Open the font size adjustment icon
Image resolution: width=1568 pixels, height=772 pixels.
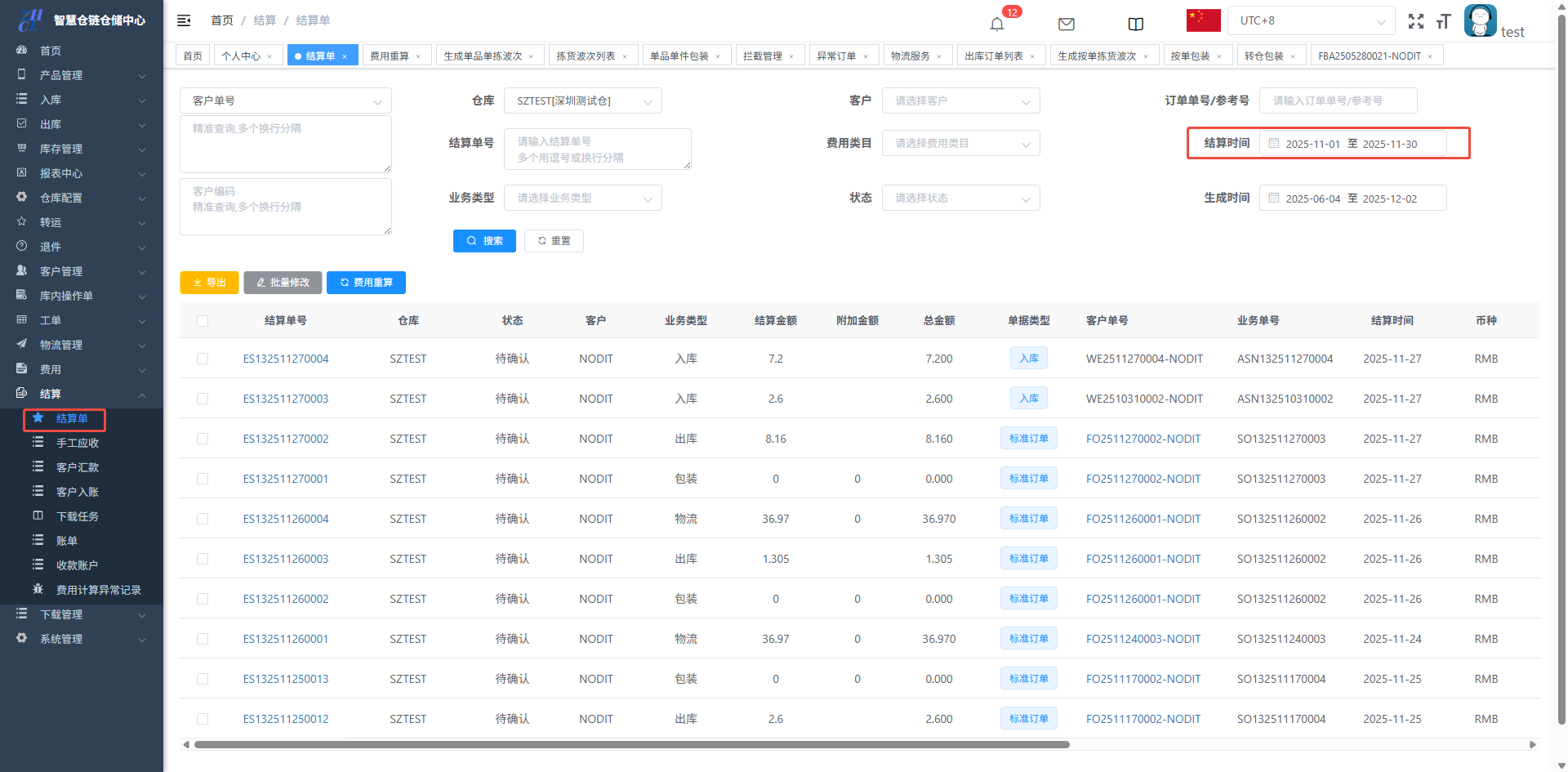click(1443, 22)
